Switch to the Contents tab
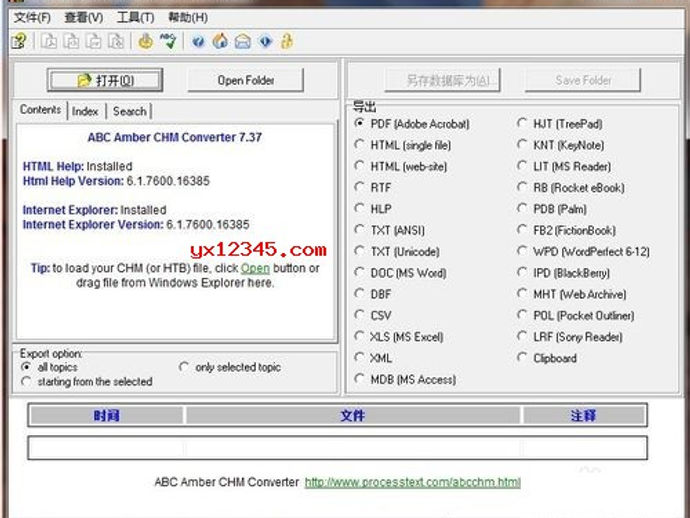 pyautogui.click(x=40, y=110)
